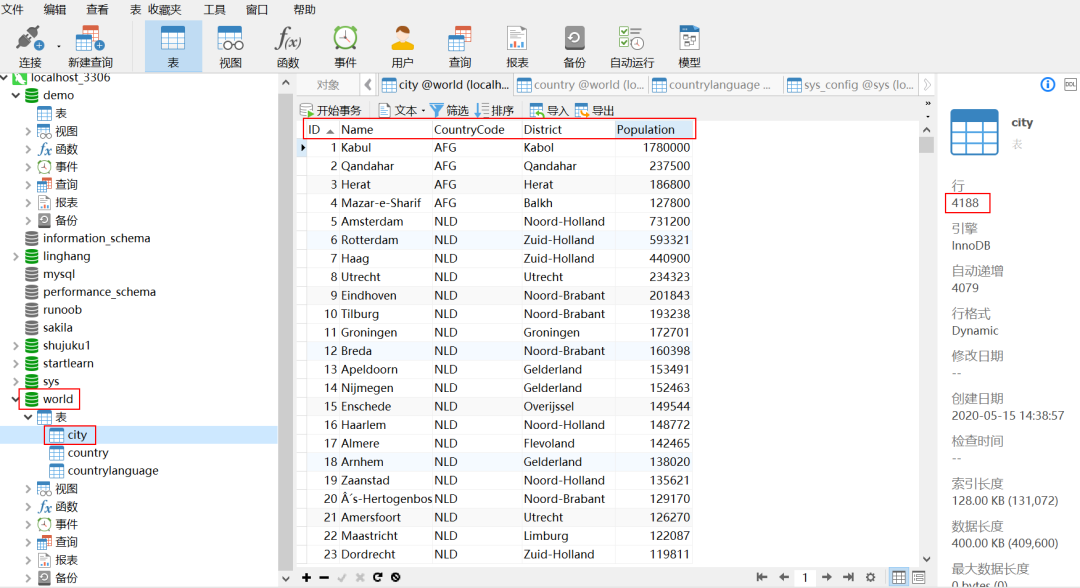Screen dimensions: 1080x588
Task: Open the 连接 connection tool
Action: pyautogui.click(x=30, y=47)
